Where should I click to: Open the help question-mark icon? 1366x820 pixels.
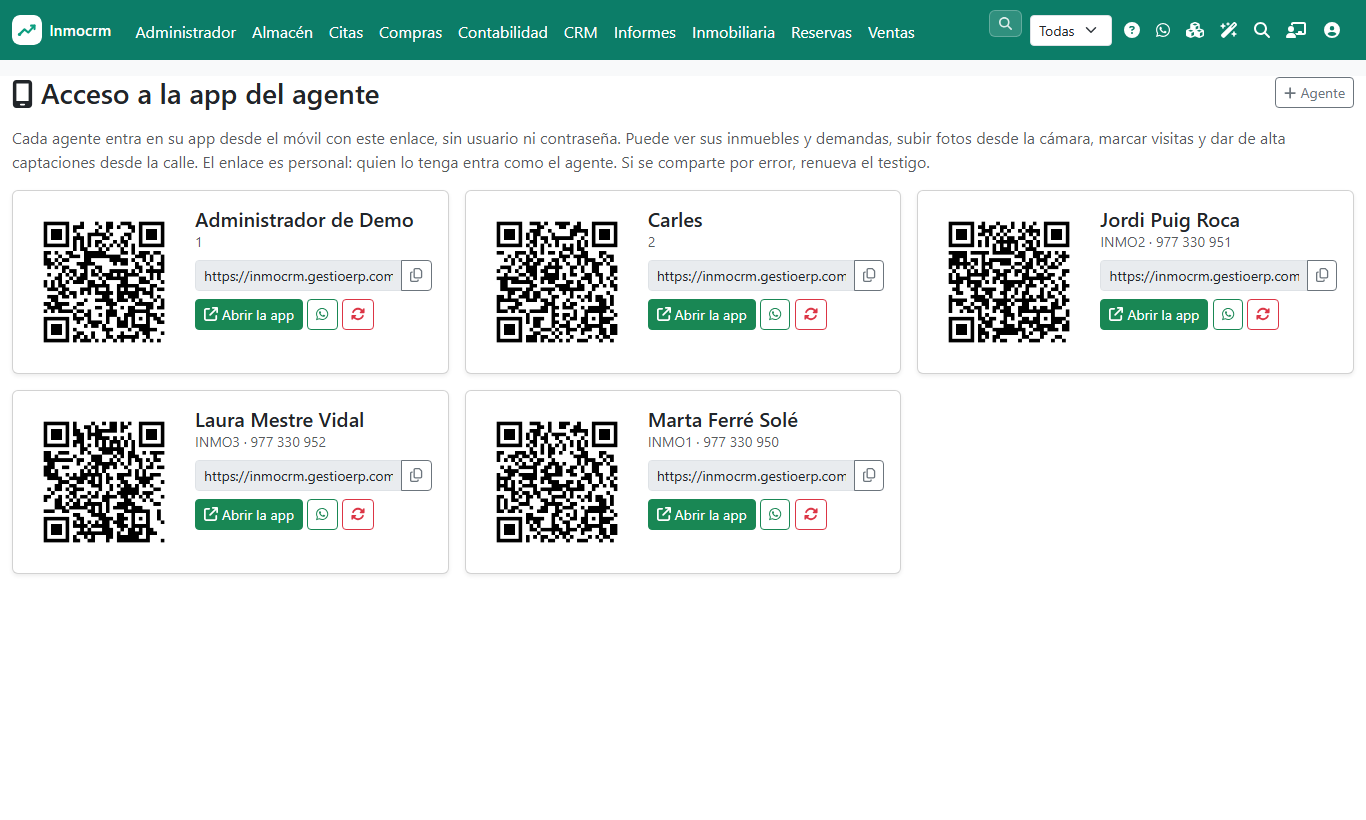1132,31
